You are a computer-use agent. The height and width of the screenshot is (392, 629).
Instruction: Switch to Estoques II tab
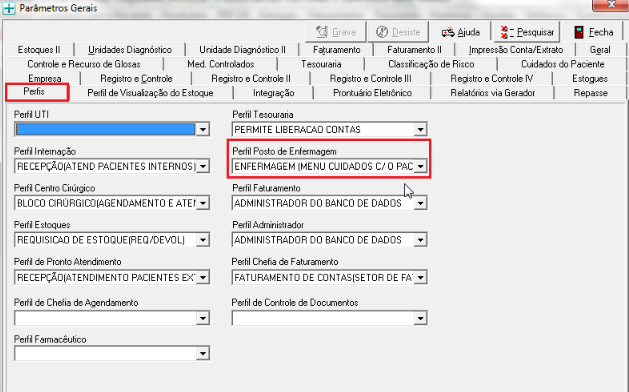[x=39, y=50]
